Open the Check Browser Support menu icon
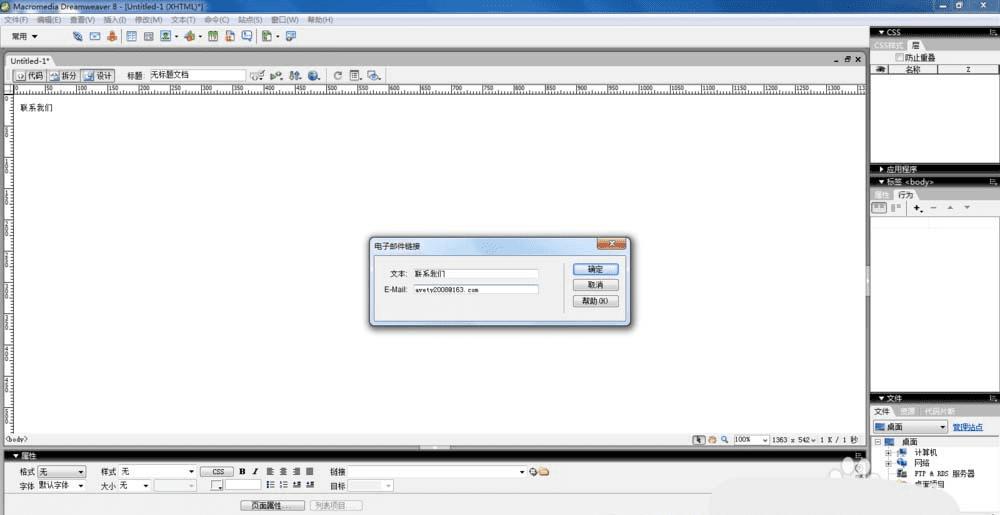Screen dimensions: 1000x515 pos(257,75)
